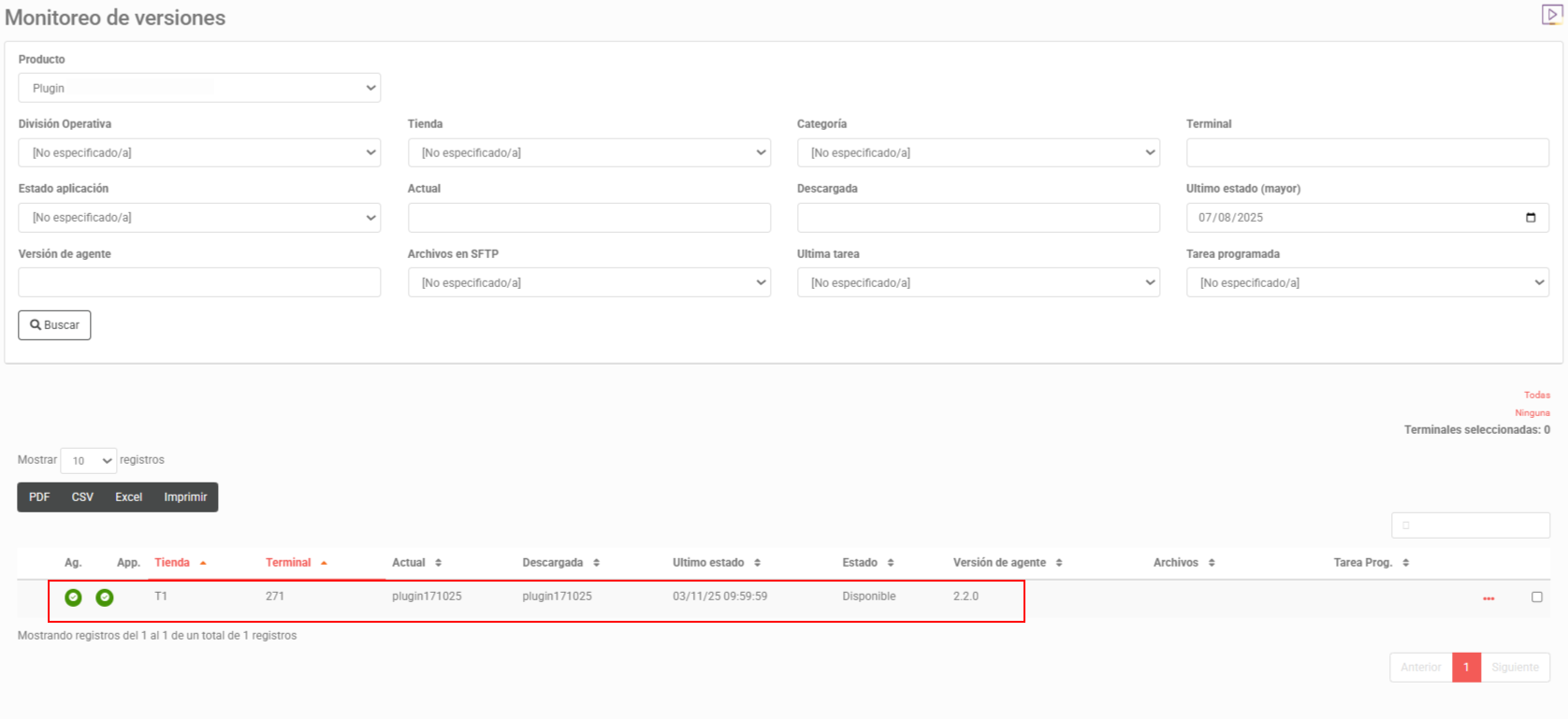Expand the Producto dropdown showing Plugin
Screen dimensions: 1568x719
(x=199, y=88)
